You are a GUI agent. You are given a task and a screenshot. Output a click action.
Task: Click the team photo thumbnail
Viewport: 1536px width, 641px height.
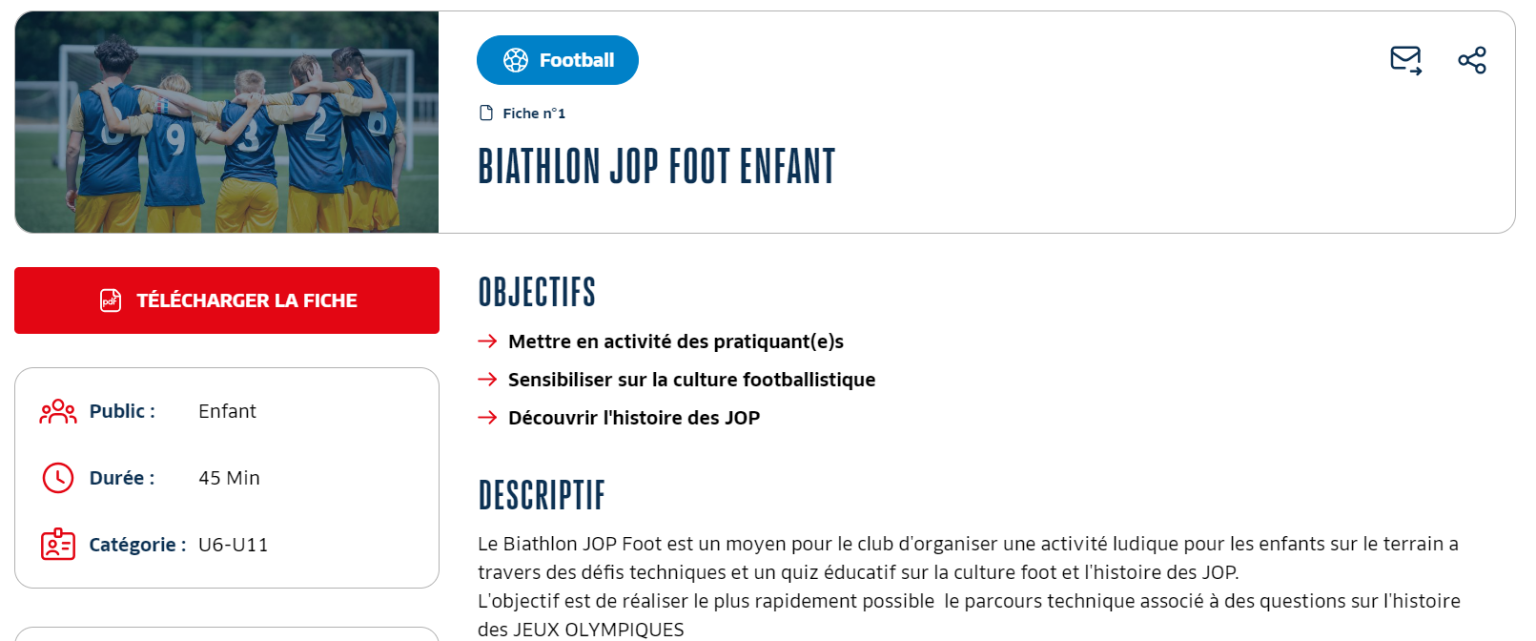point(226,121)
